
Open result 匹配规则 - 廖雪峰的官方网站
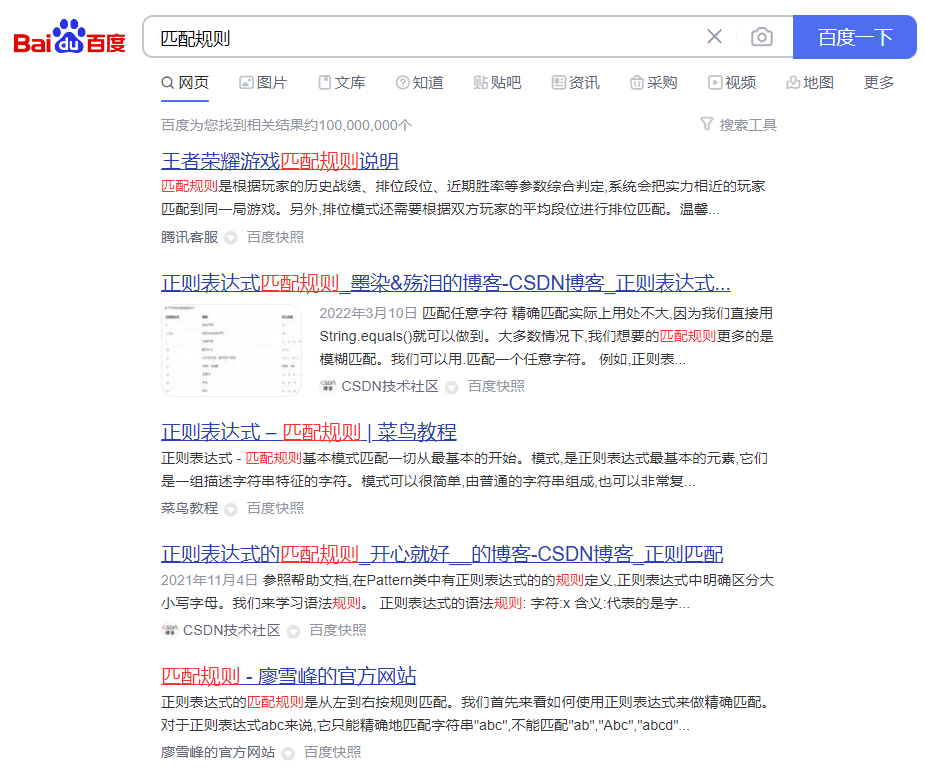(x=289, y=676)
